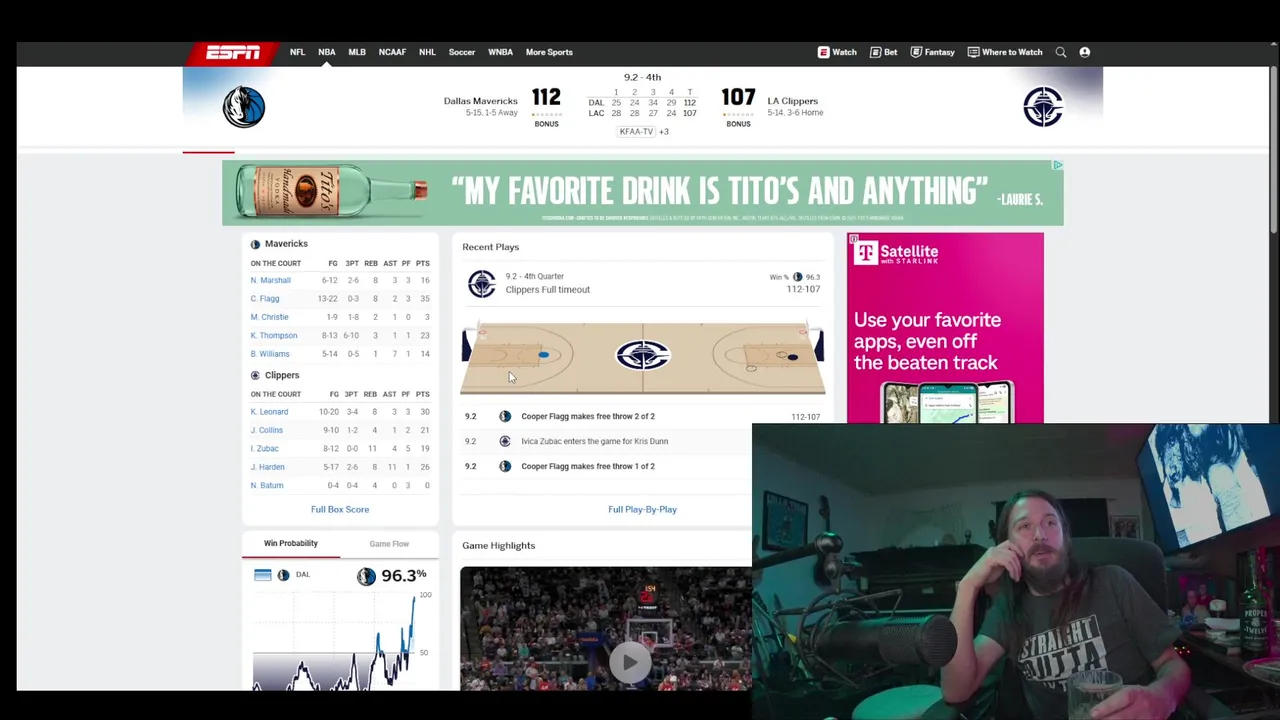Screen dimensions: 1280x720
Task: Open J. Collins player link
Action: click(x=267, y=430)
